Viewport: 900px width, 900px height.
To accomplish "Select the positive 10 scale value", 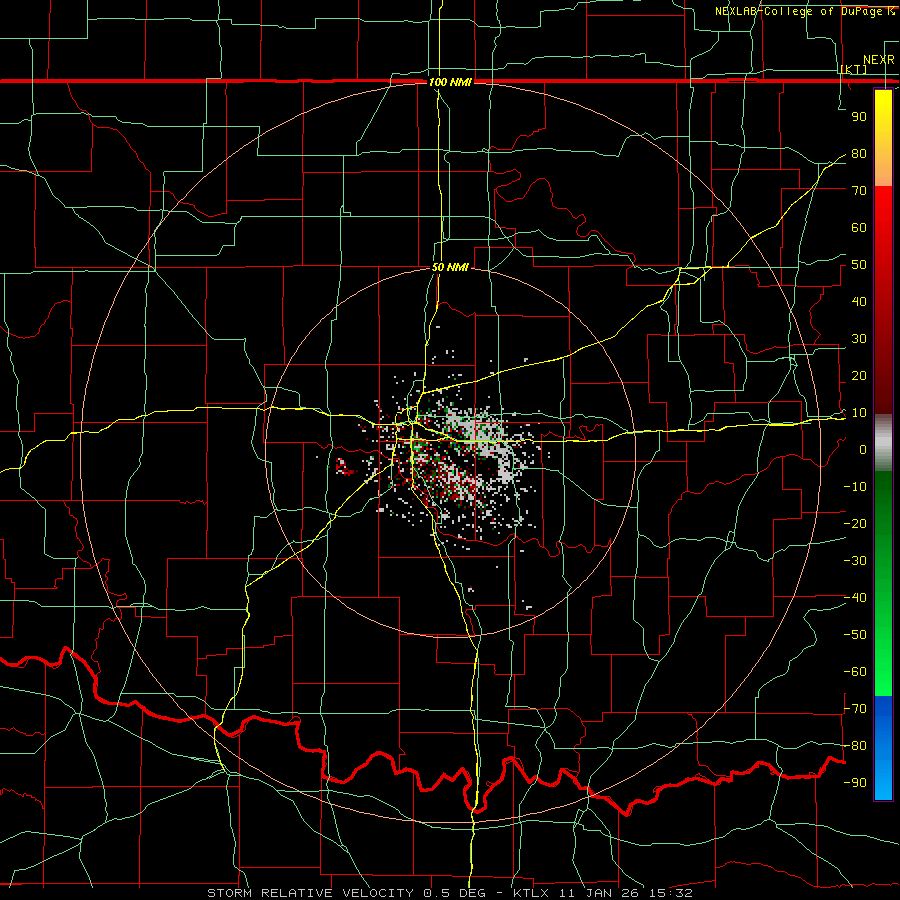I will tap(859, 413).
